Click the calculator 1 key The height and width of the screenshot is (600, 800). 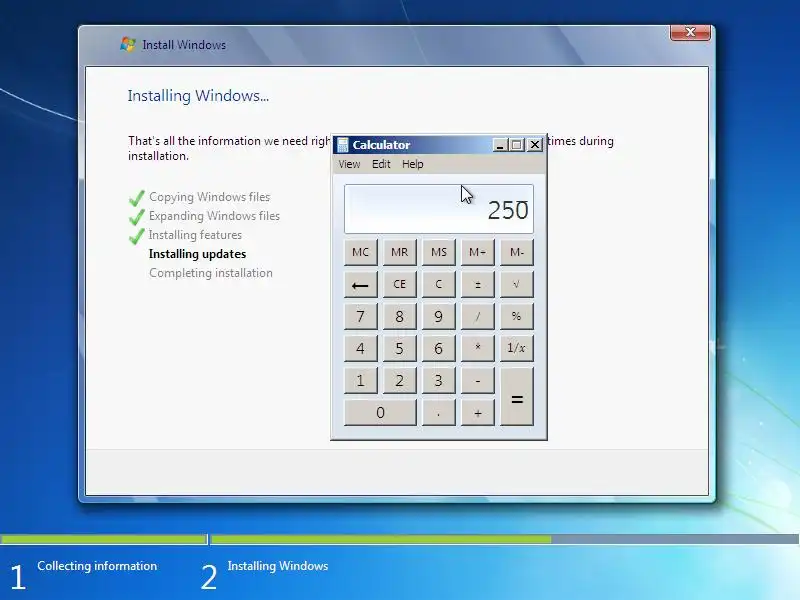[361, 381]
